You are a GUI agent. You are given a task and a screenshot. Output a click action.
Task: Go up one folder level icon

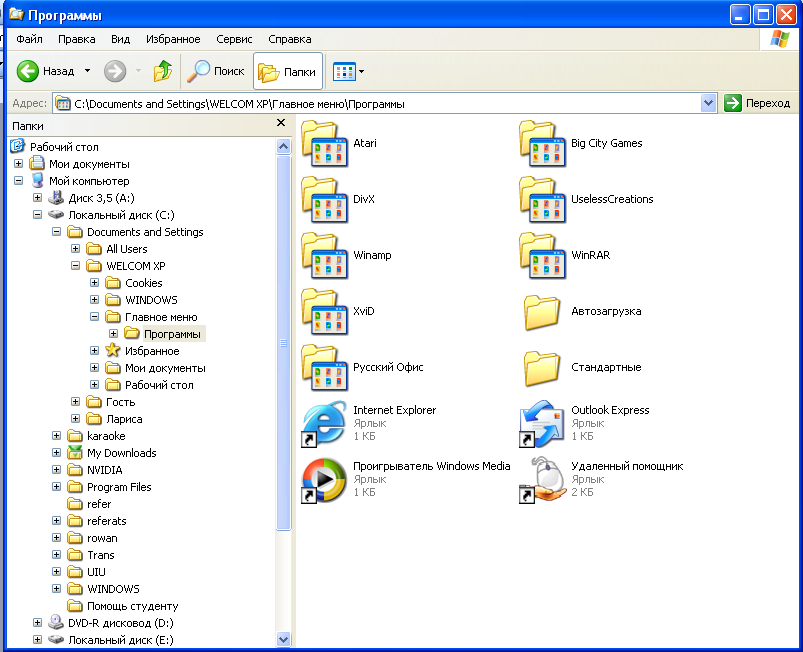[x=163, y=71]
